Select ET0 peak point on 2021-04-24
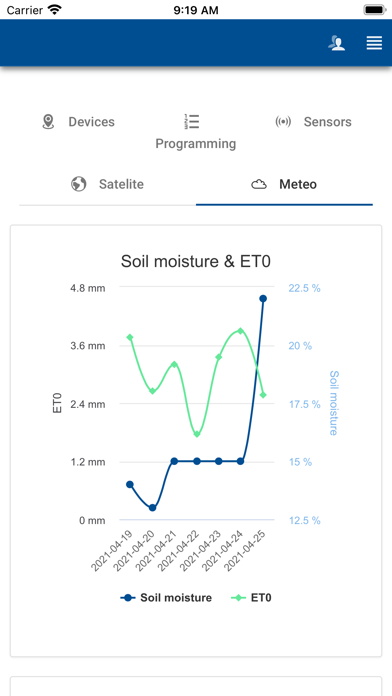 tap(241, 331)
